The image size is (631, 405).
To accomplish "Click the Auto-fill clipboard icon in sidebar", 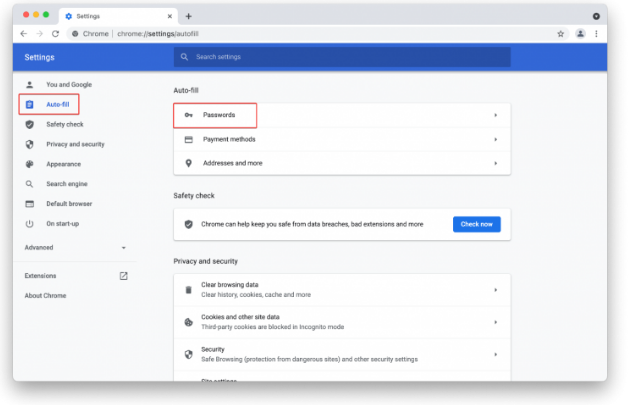I will pyautogui.click(x=29, y=104).
